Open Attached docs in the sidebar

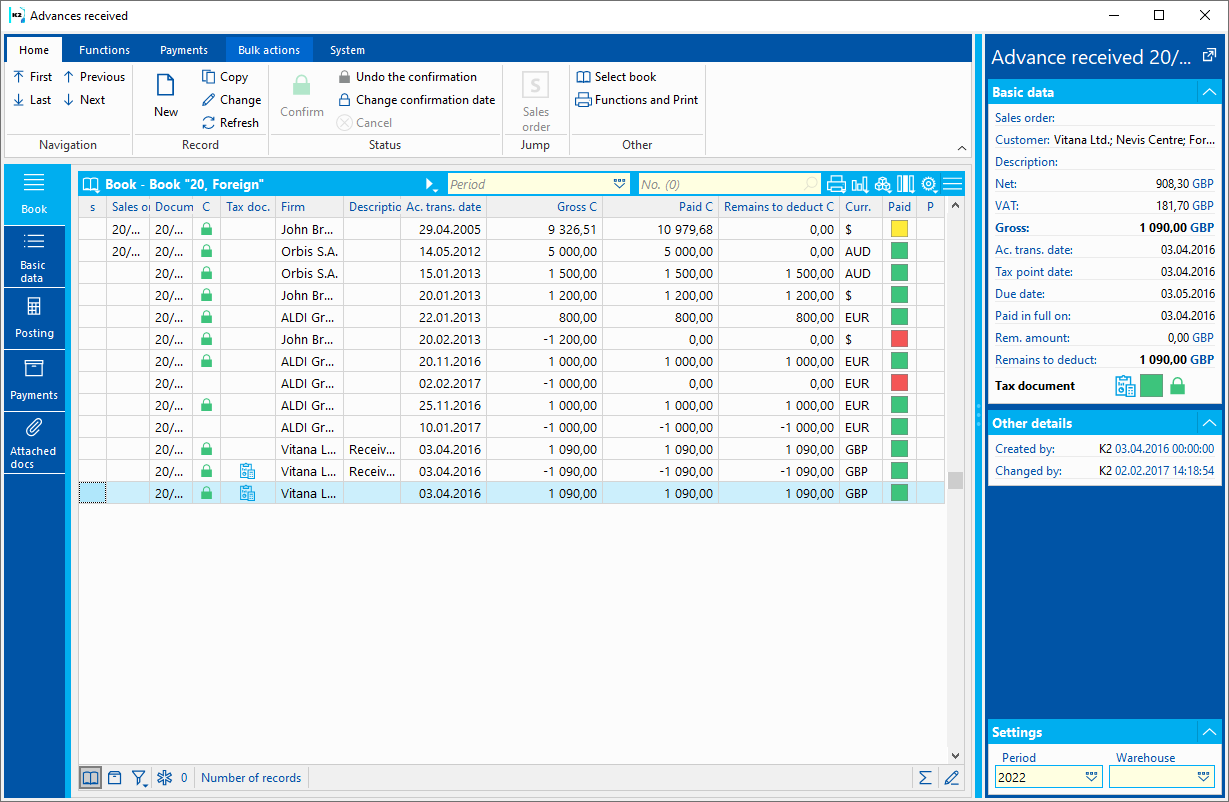[34, 441]
